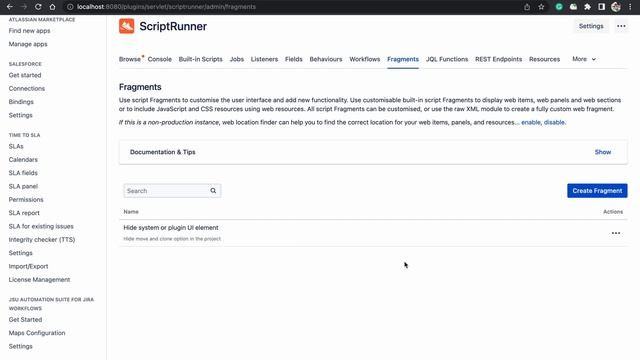Click the search magnifier icon
This screenshot has width=640, height=360.
click(213, 191)
